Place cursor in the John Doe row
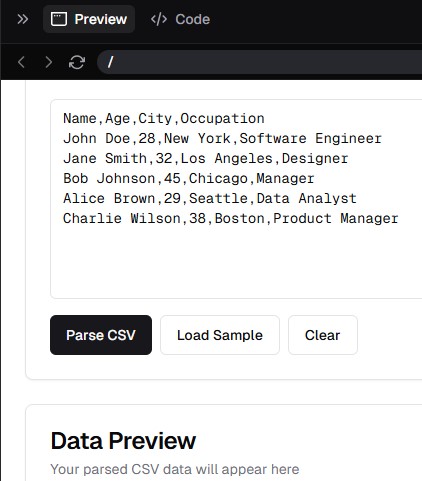The image size is (422, 481). click(222, 139)
